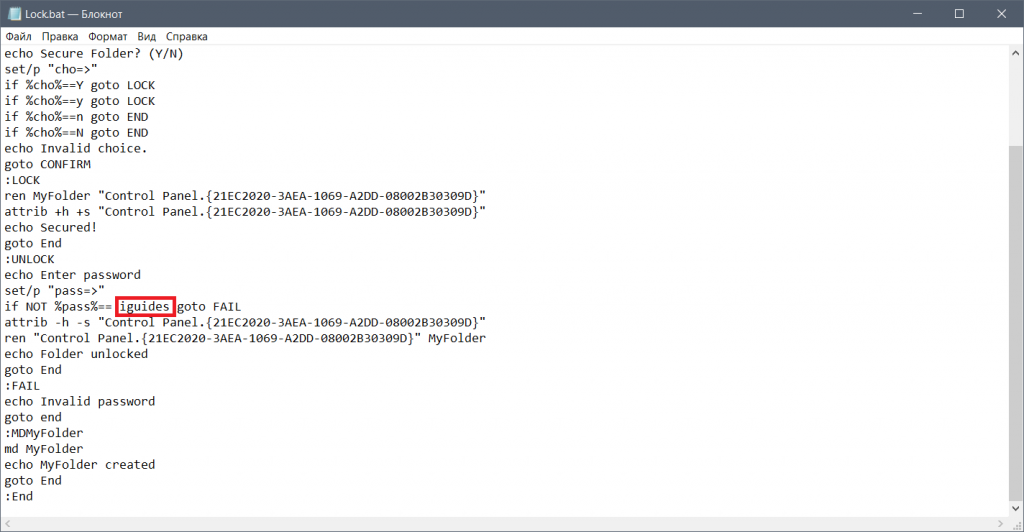1024x532 pixels.
Task: Minimize the Lock.bat Notepad window
Action: 918,14
